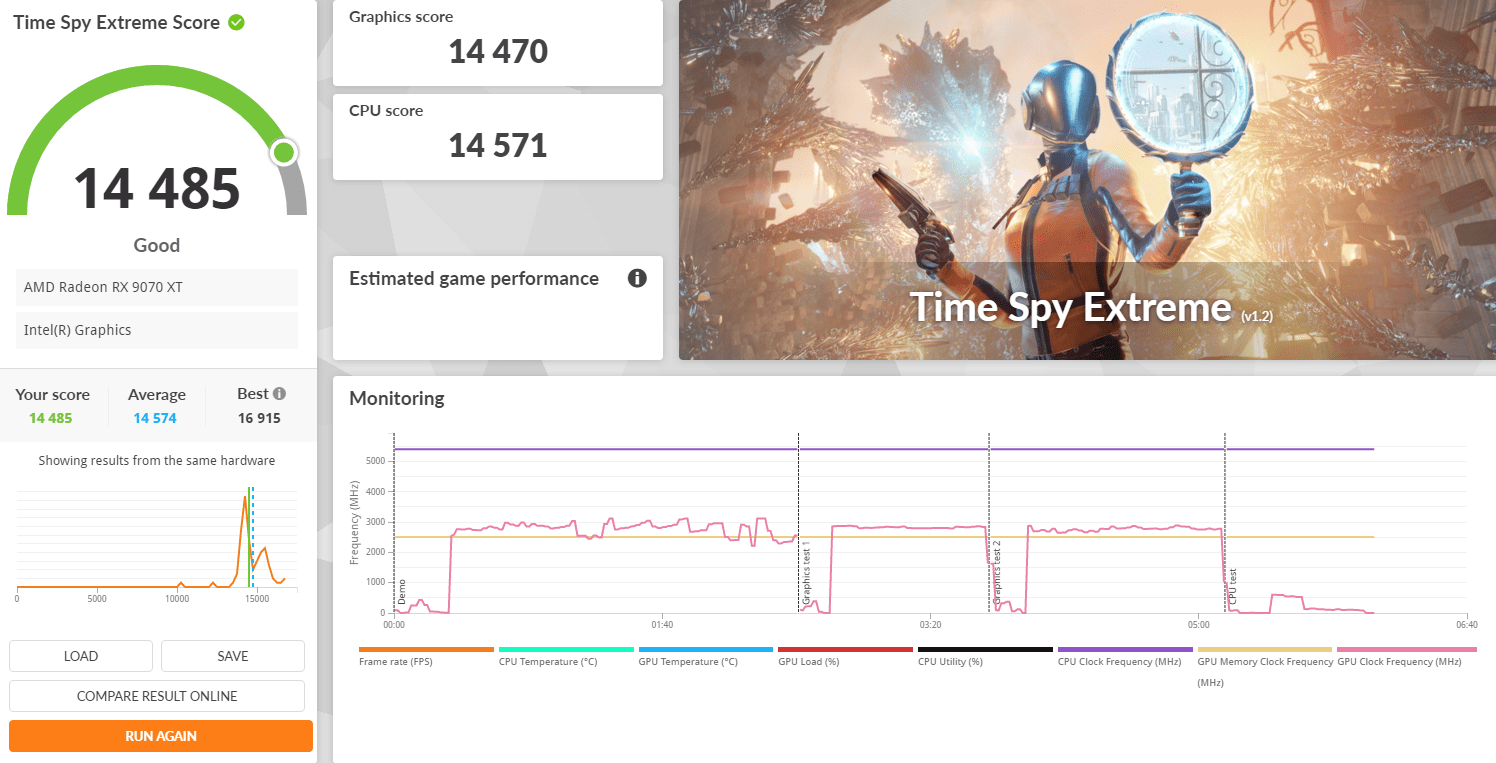This screenshot has height=763, width=1496.
Task: Click the LOAD button
Action: click(x=81, y=656)
